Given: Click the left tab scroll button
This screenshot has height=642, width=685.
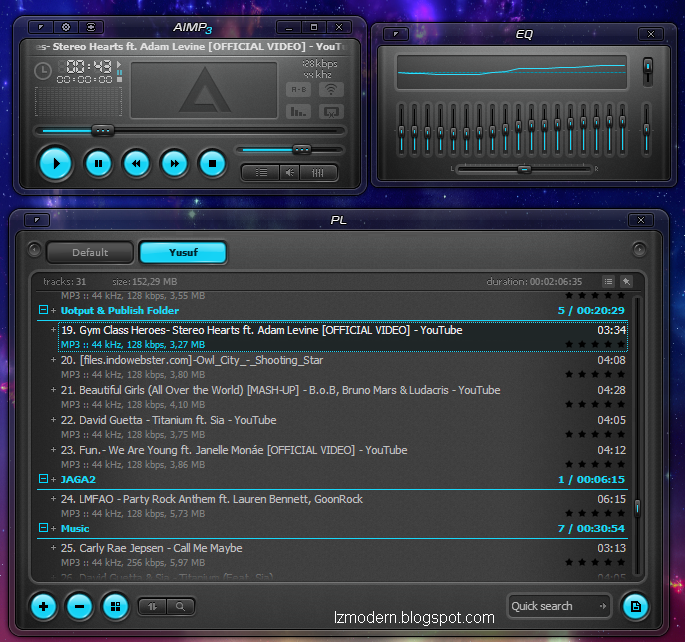Looking at the screenshot, I should pyautogui.click(x=34, y=250).
